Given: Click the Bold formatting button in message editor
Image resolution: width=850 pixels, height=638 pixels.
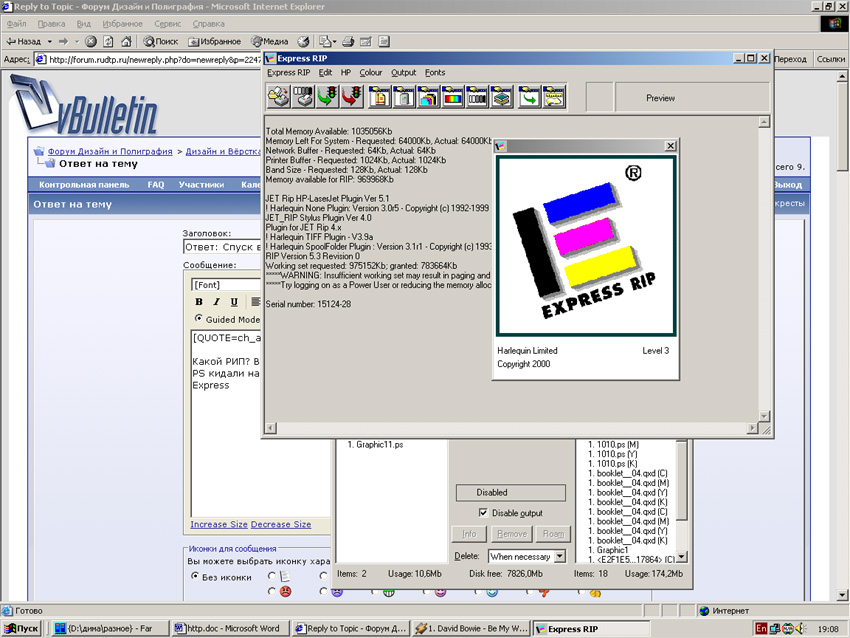Looking at the screenshot, I should click(199, 302).
